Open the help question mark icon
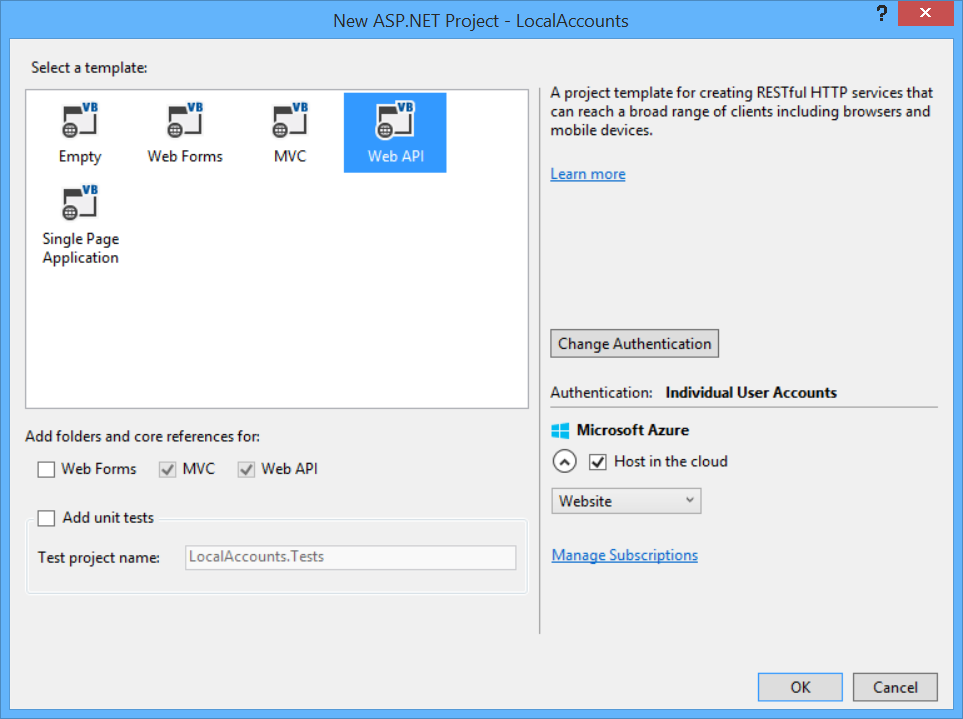The height and width of the screenshot is (719, 963). click(882, 13)
